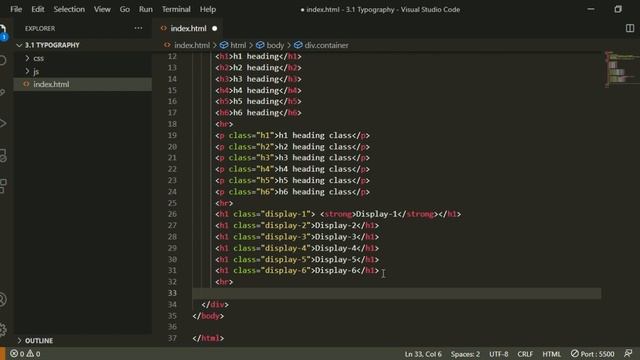This screenshot has width=640, height=360.
Task: Restore down the VS Code window
Action: pos(618,9)
